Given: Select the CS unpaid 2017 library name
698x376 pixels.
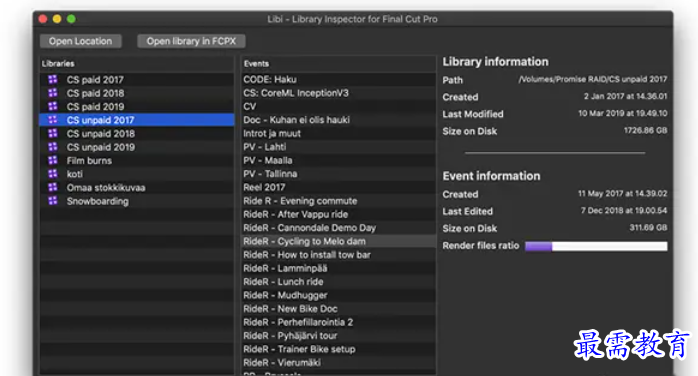Looking at the screenshot, I should [101, 120].
